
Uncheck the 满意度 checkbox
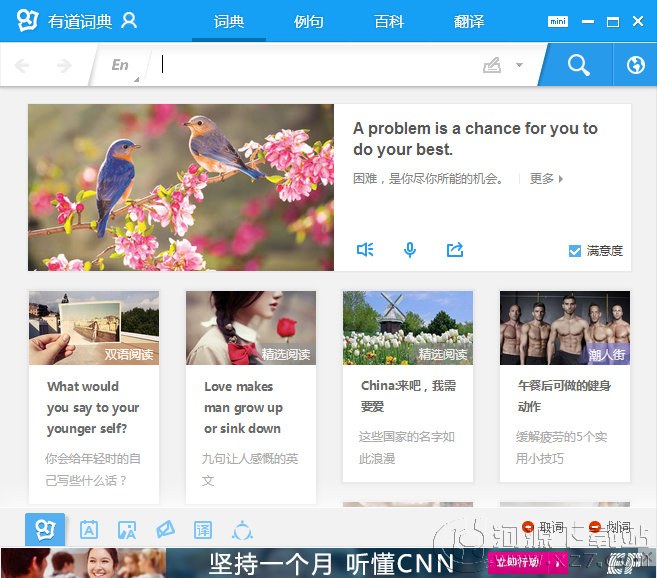pyautogui.click(x=575, y=251)
